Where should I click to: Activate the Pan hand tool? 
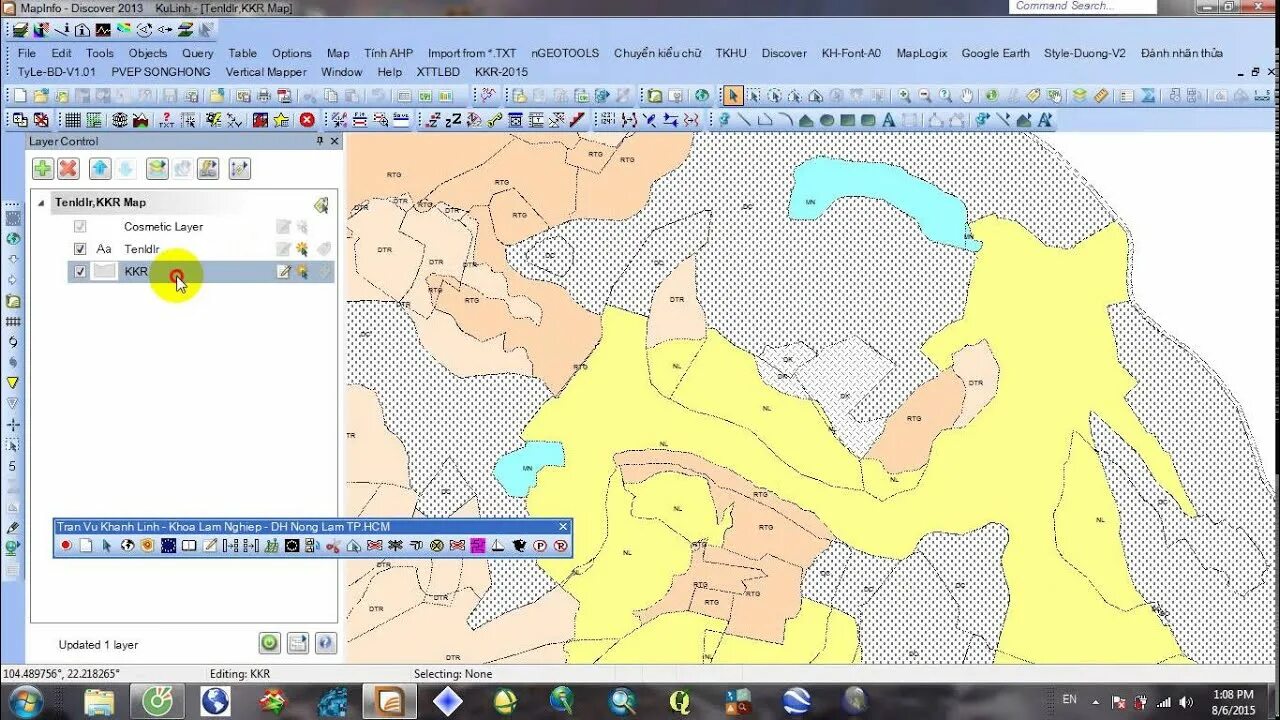point(967,96)
